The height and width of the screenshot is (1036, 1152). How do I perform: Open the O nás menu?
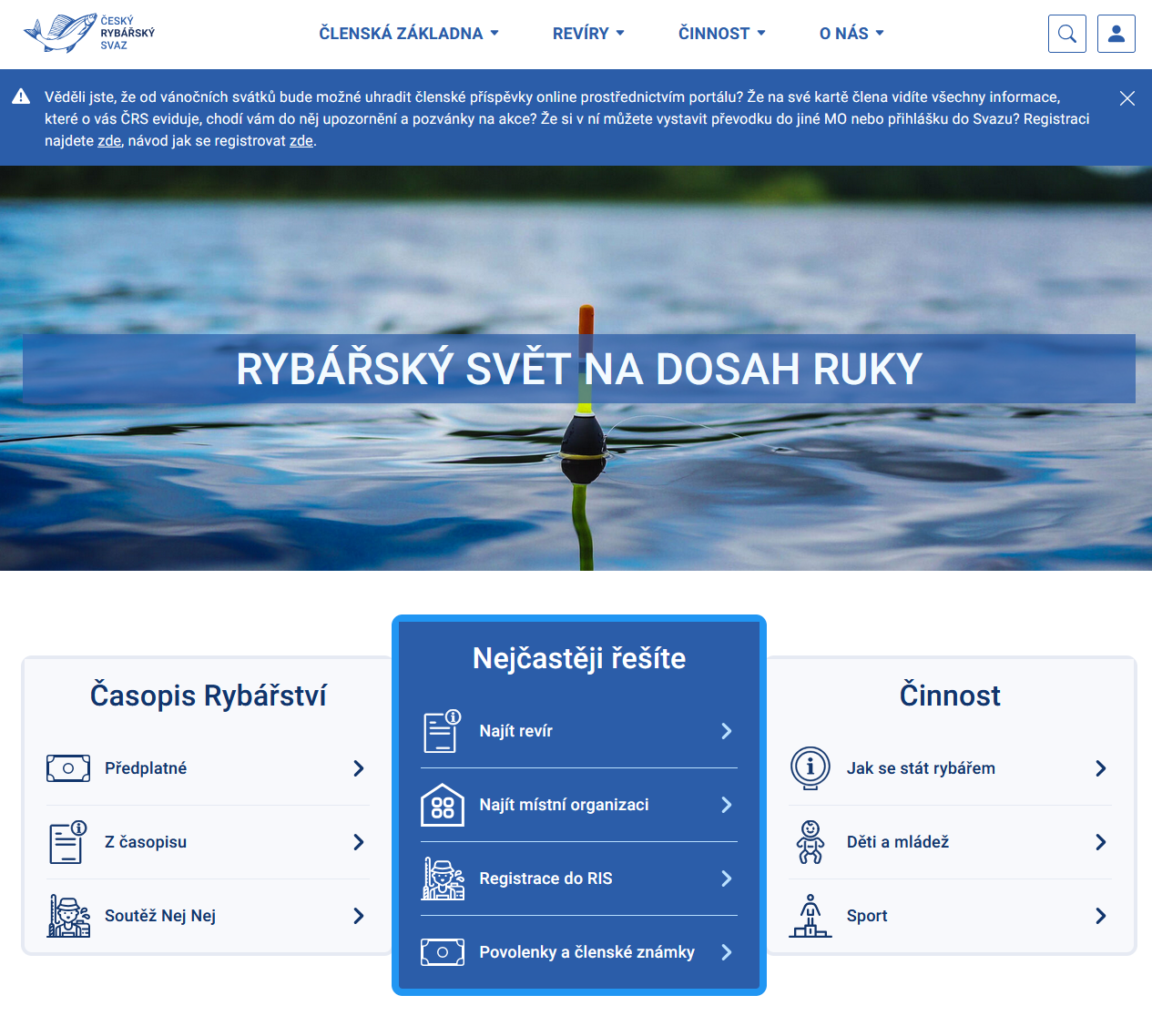[851, 34]
